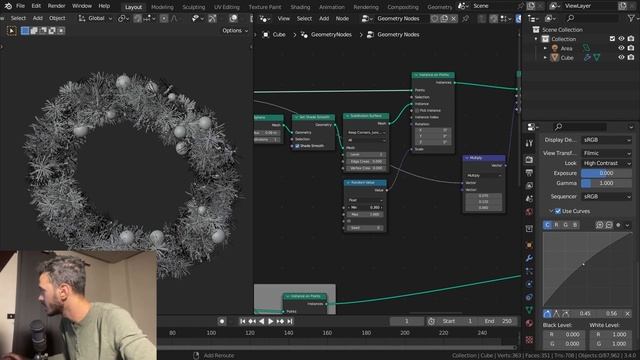Click the GeometryNodes modifier breadcrumb
The height and width of the screenshot is (360, 640).
click(327, 35)
